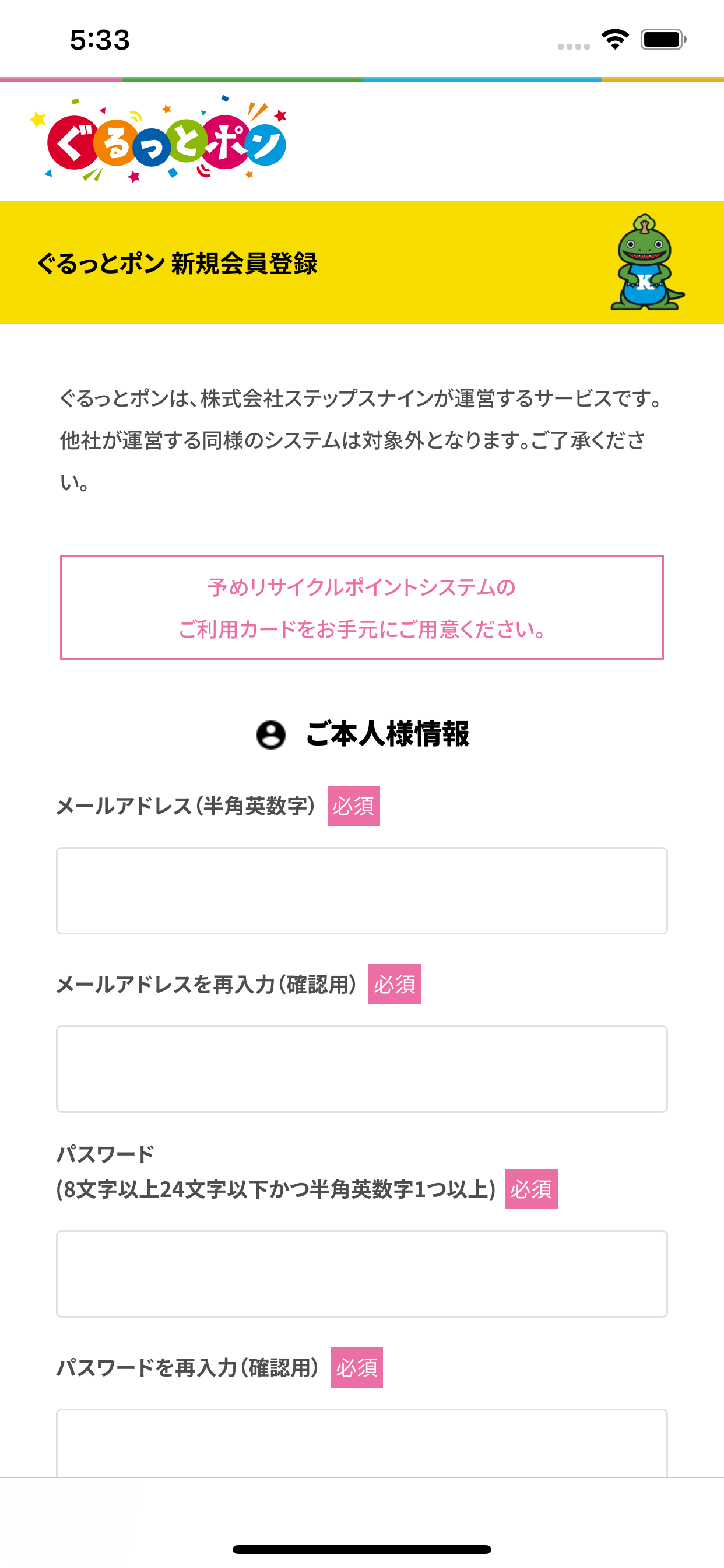Tap the Wi-Fi status icon

(x=615, y=40)
